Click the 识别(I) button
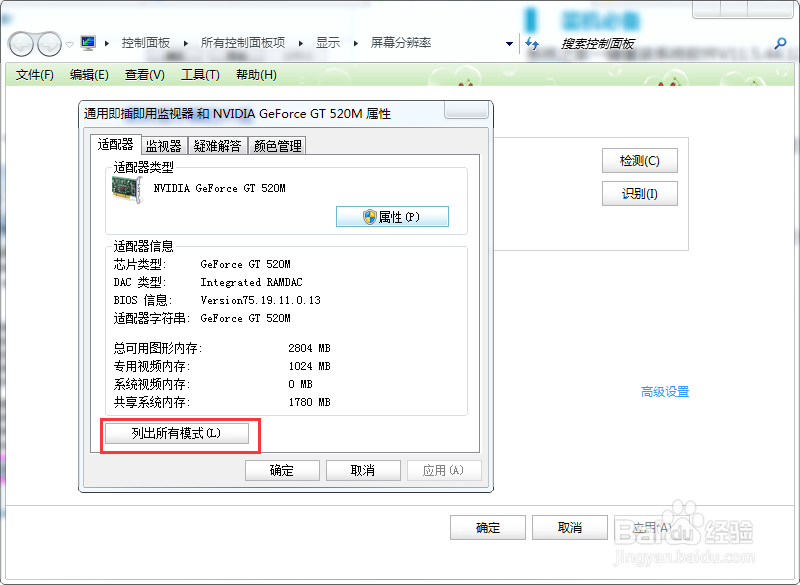Image resolution: width=800 pixels, height=585 pixels. pos(640,194)
